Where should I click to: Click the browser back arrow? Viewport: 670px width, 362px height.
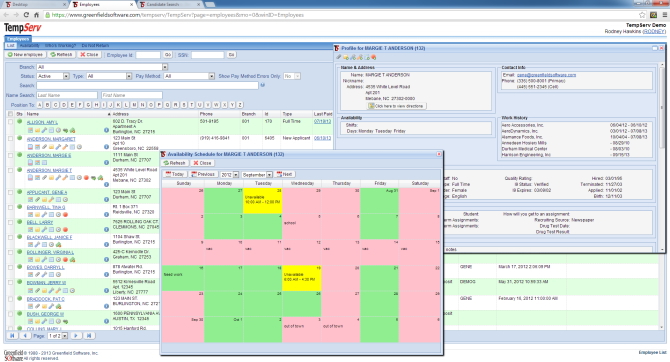coord(6,15)
